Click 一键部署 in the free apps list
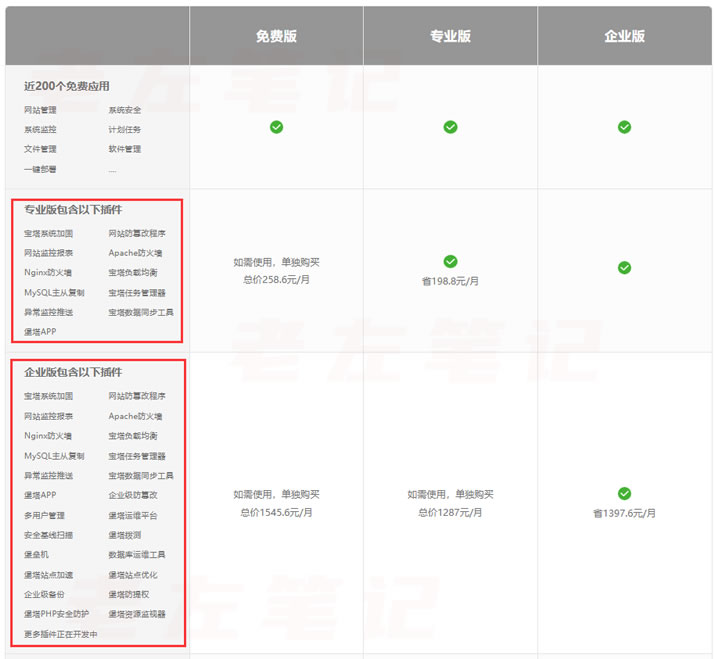This screenshot has height=659, width=715. pyautogui.click(x=40, y=170)
